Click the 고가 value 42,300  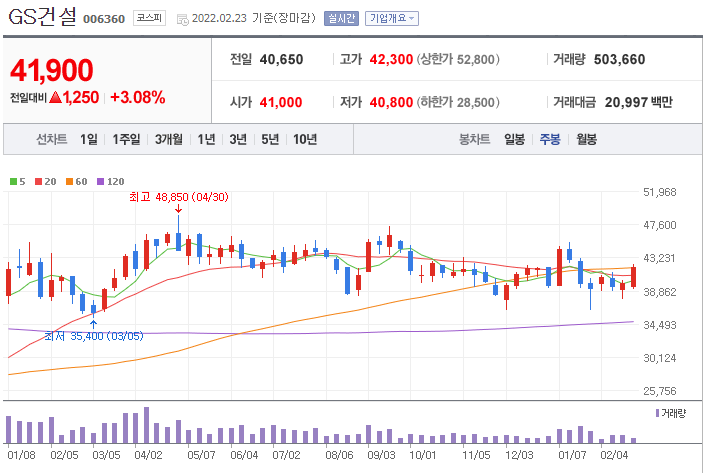tap(391, 59)
